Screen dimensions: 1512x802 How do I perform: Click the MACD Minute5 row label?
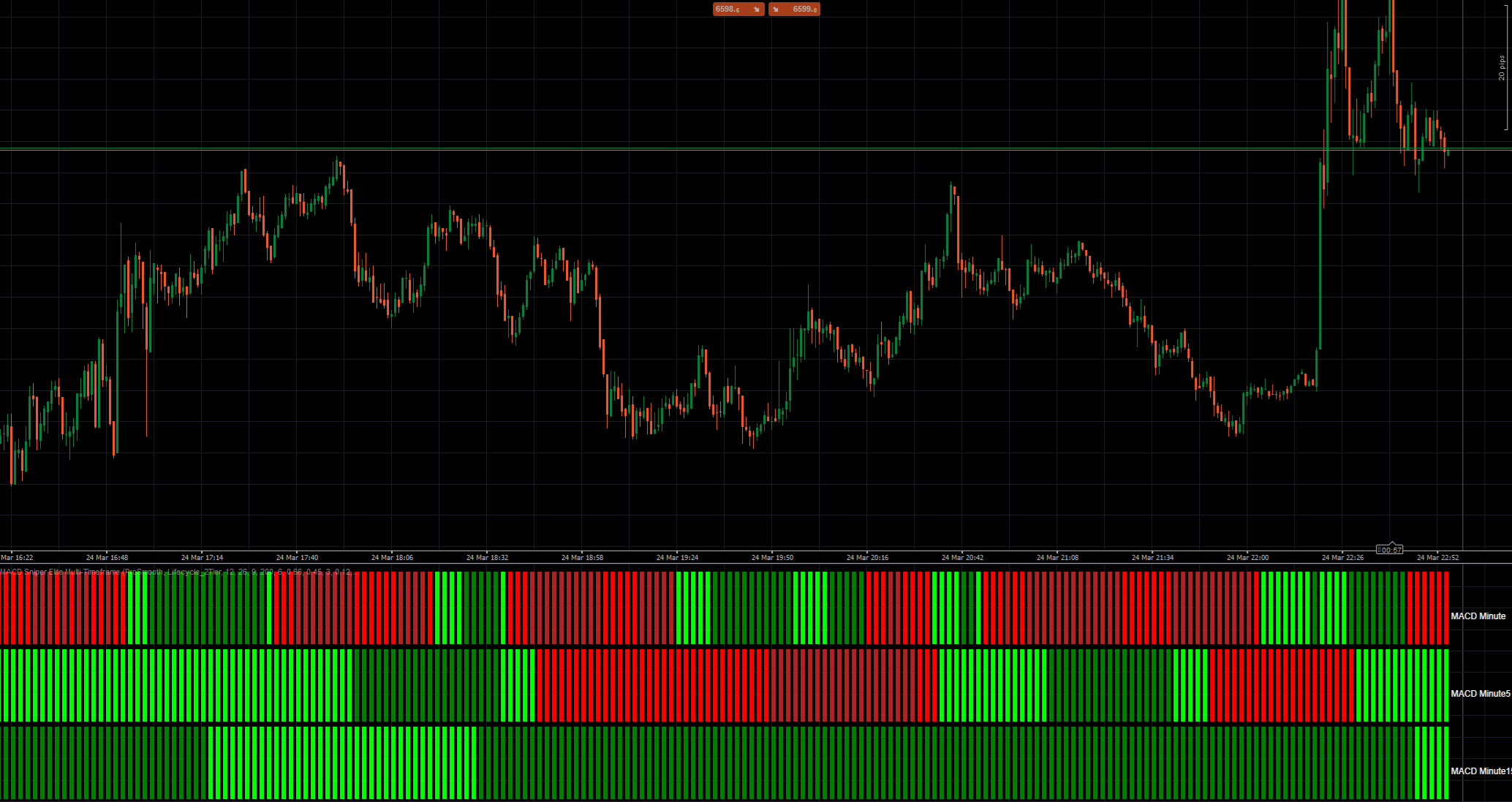pos(1480,694)
